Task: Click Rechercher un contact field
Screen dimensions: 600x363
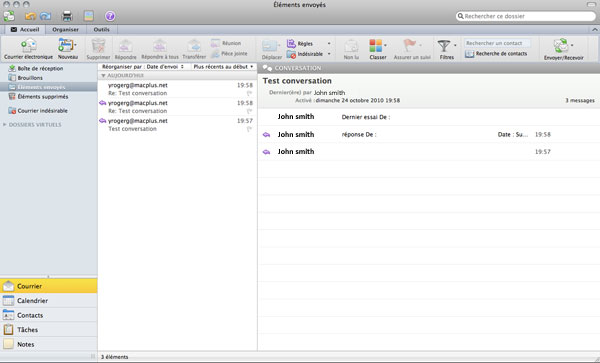Action: pyautogui.click(x=497, y=43)
